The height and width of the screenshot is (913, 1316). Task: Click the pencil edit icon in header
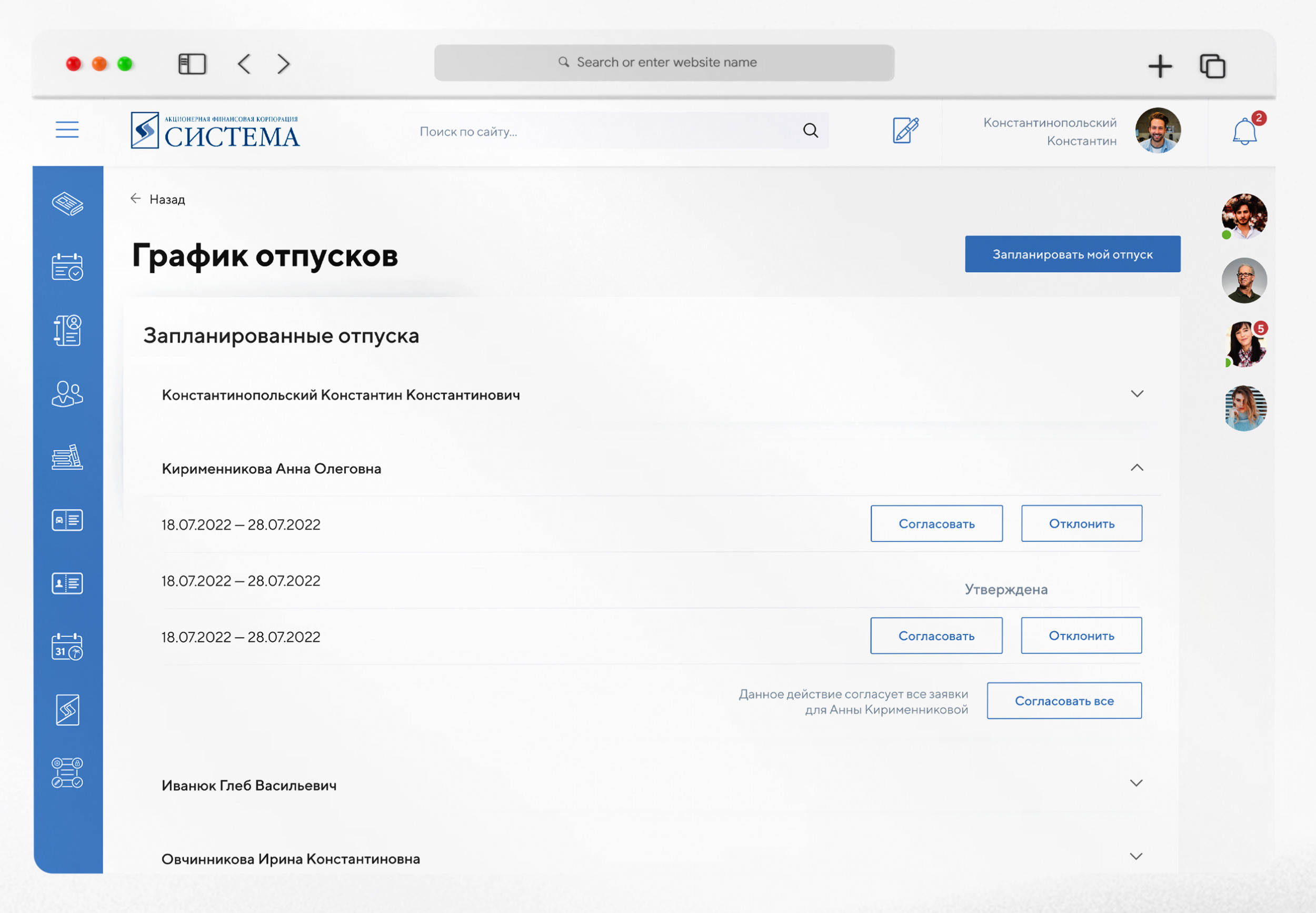coord(905,131)
